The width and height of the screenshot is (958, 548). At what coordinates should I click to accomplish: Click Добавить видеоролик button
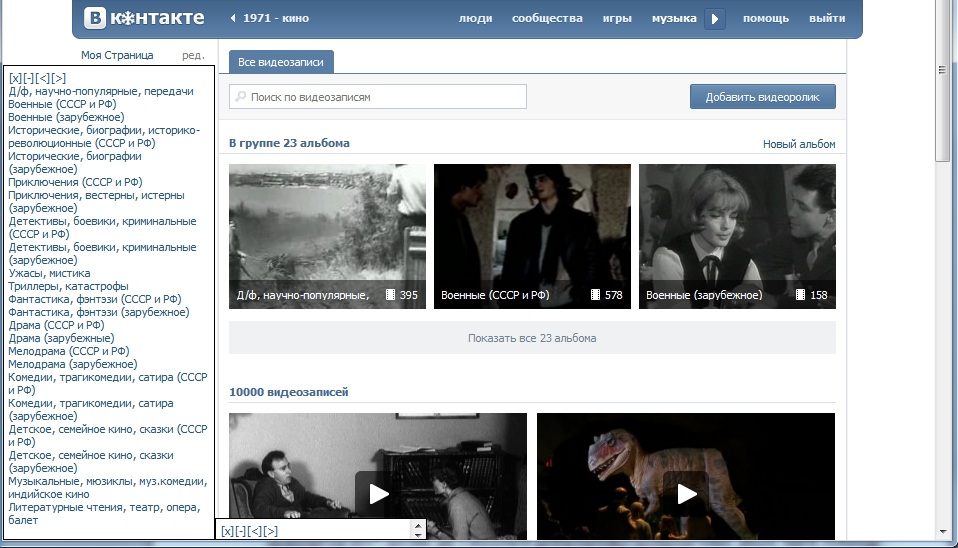(x=762, y=97)
